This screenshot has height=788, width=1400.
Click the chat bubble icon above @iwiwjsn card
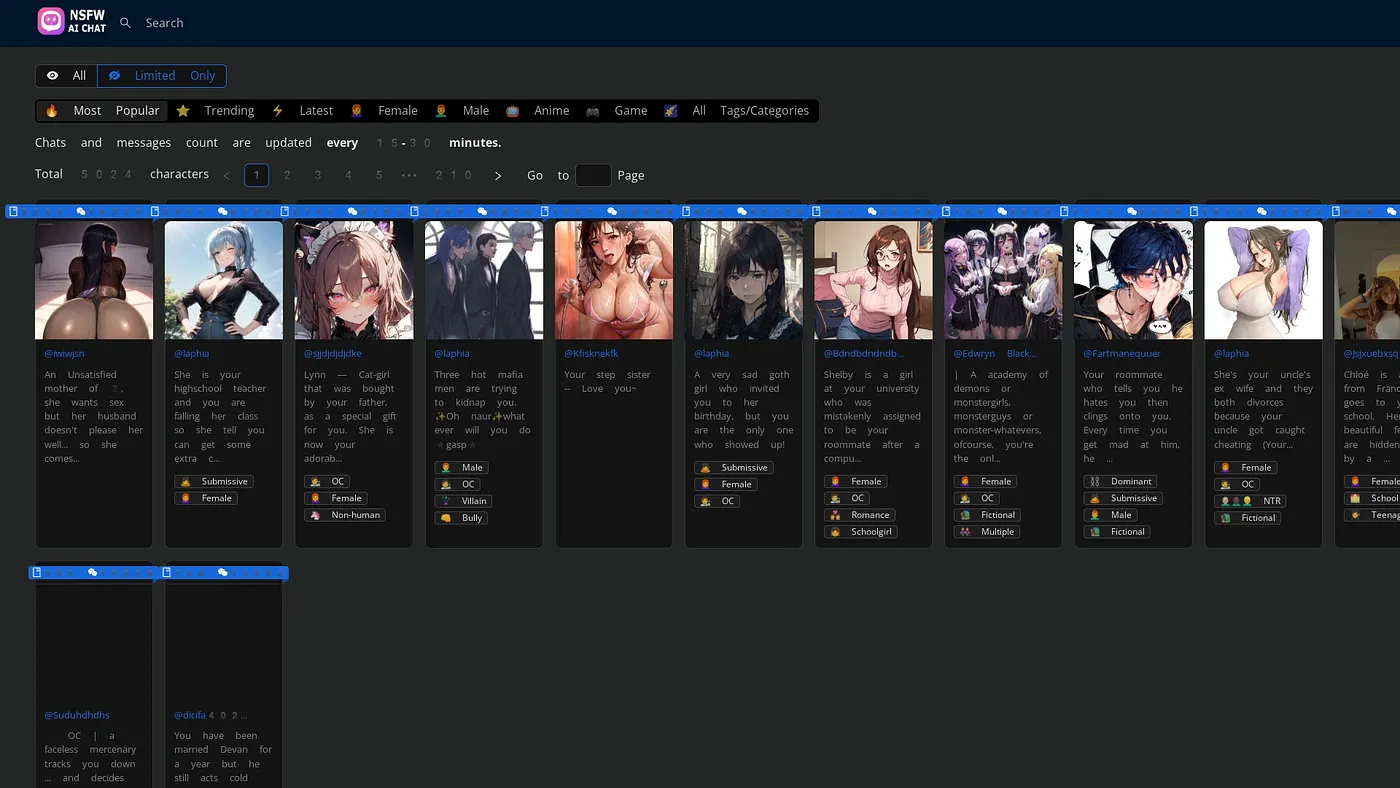point(81,211)
